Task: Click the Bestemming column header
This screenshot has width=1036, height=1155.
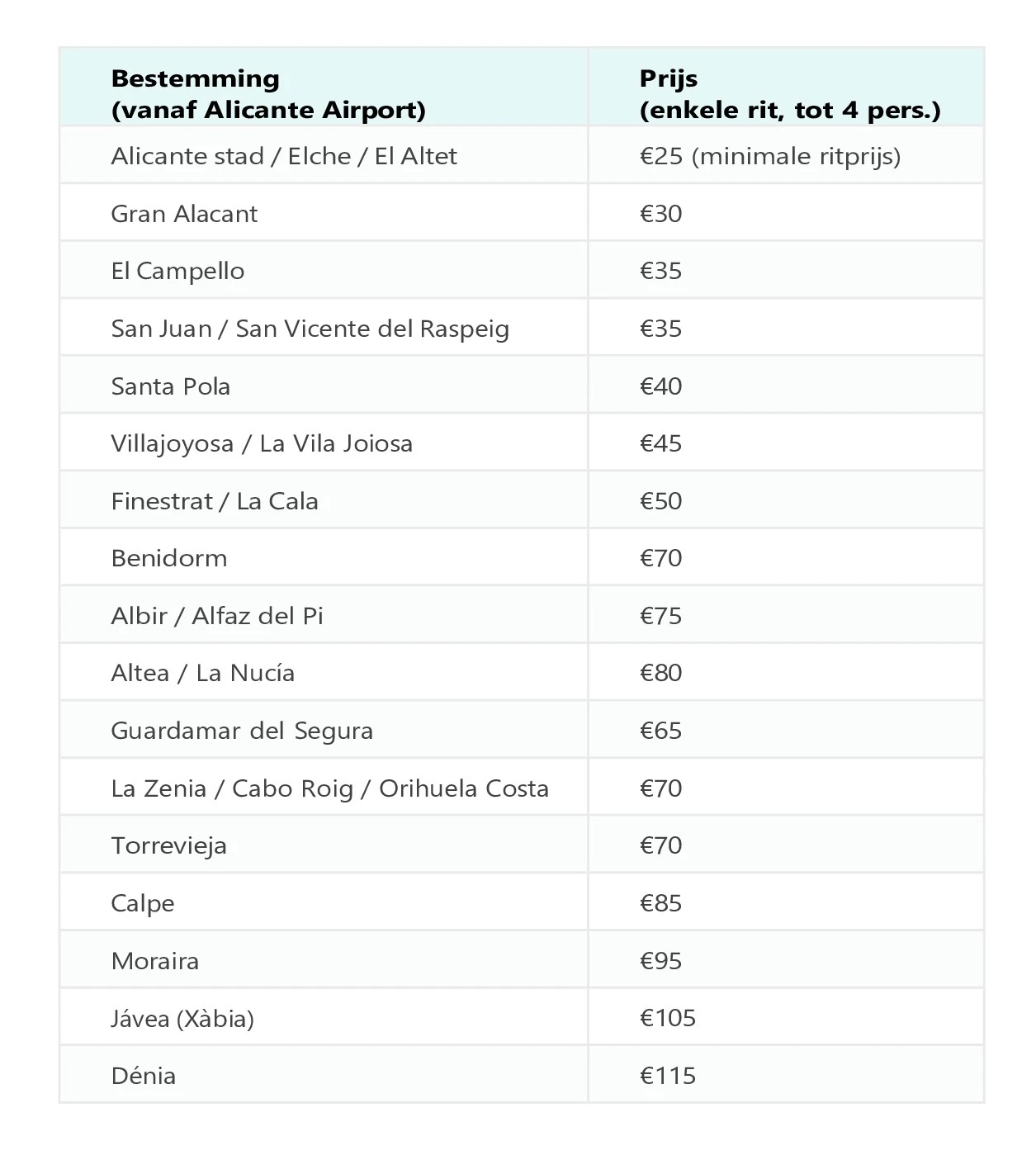Action: coord(268,94)
